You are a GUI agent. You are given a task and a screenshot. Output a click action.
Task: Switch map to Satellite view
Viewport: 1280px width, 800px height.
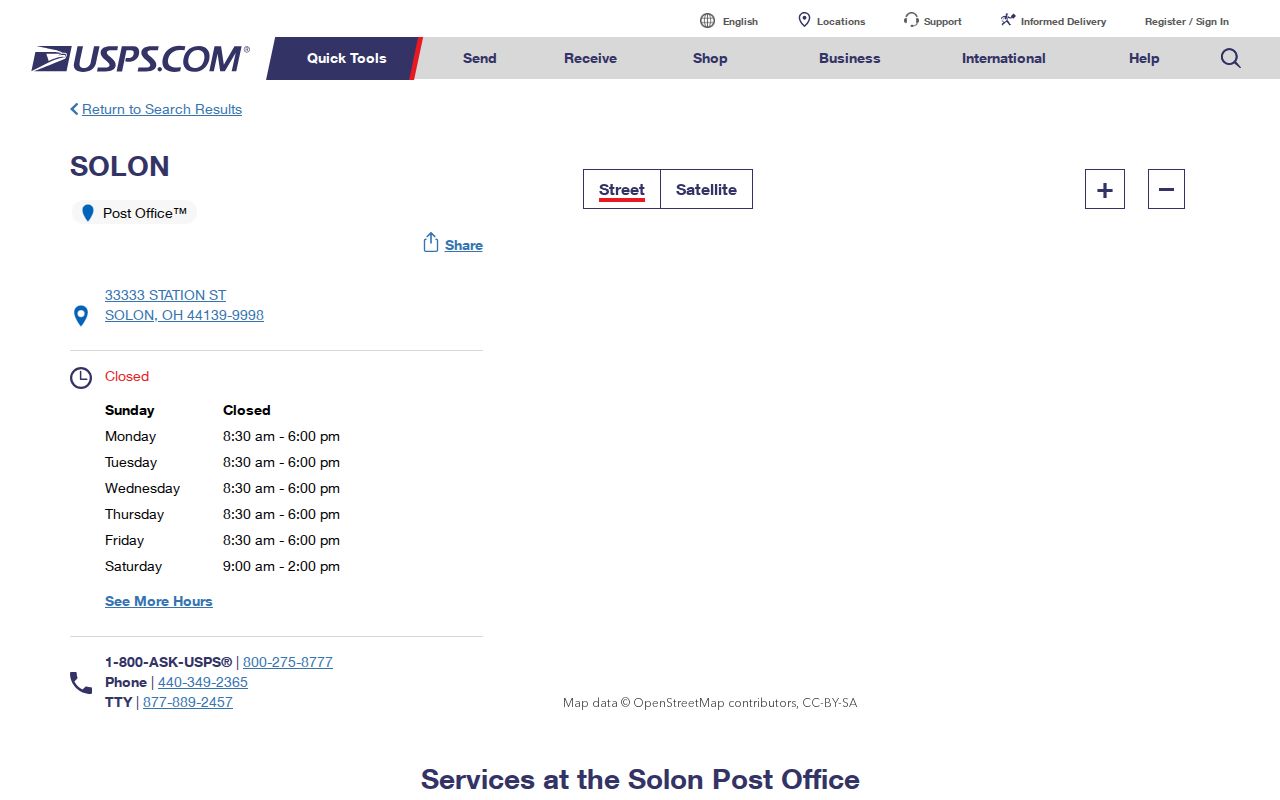coord(706,189)
